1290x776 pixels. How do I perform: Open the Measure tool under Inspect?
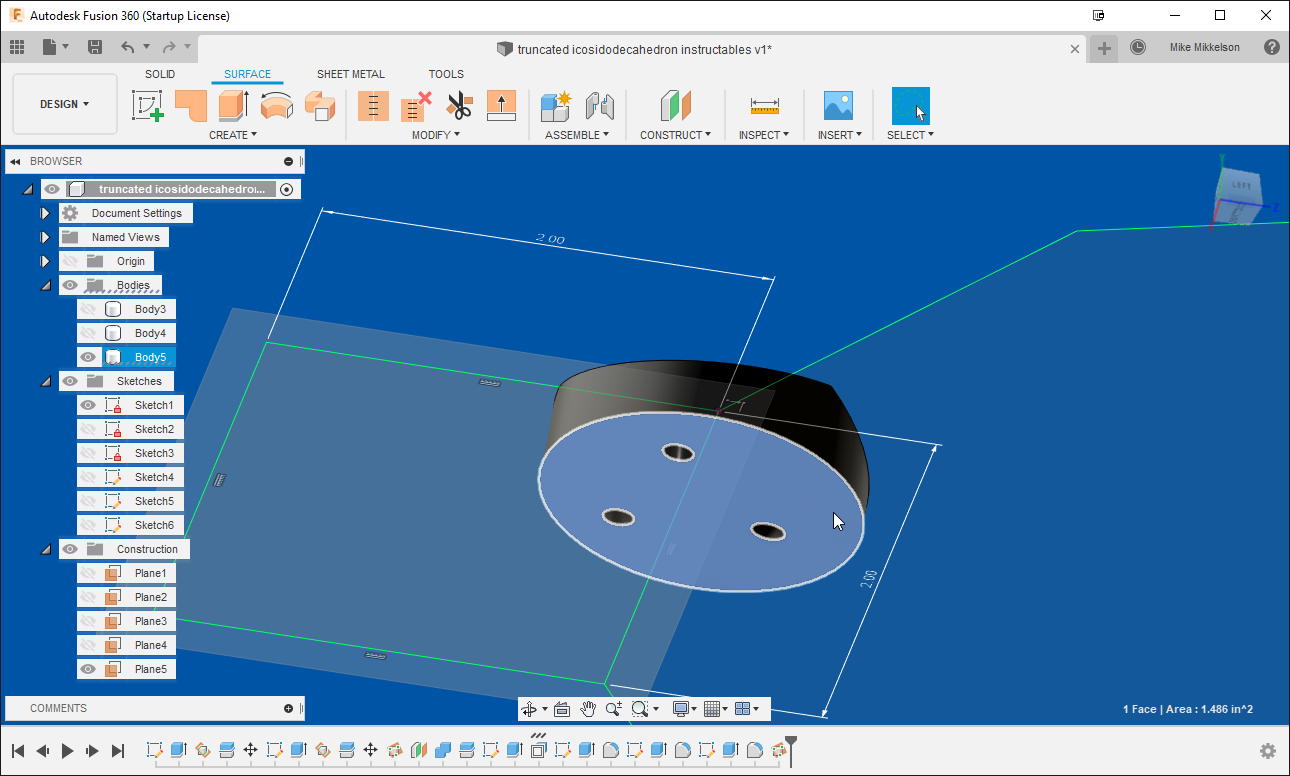click(x=764, y=105)
